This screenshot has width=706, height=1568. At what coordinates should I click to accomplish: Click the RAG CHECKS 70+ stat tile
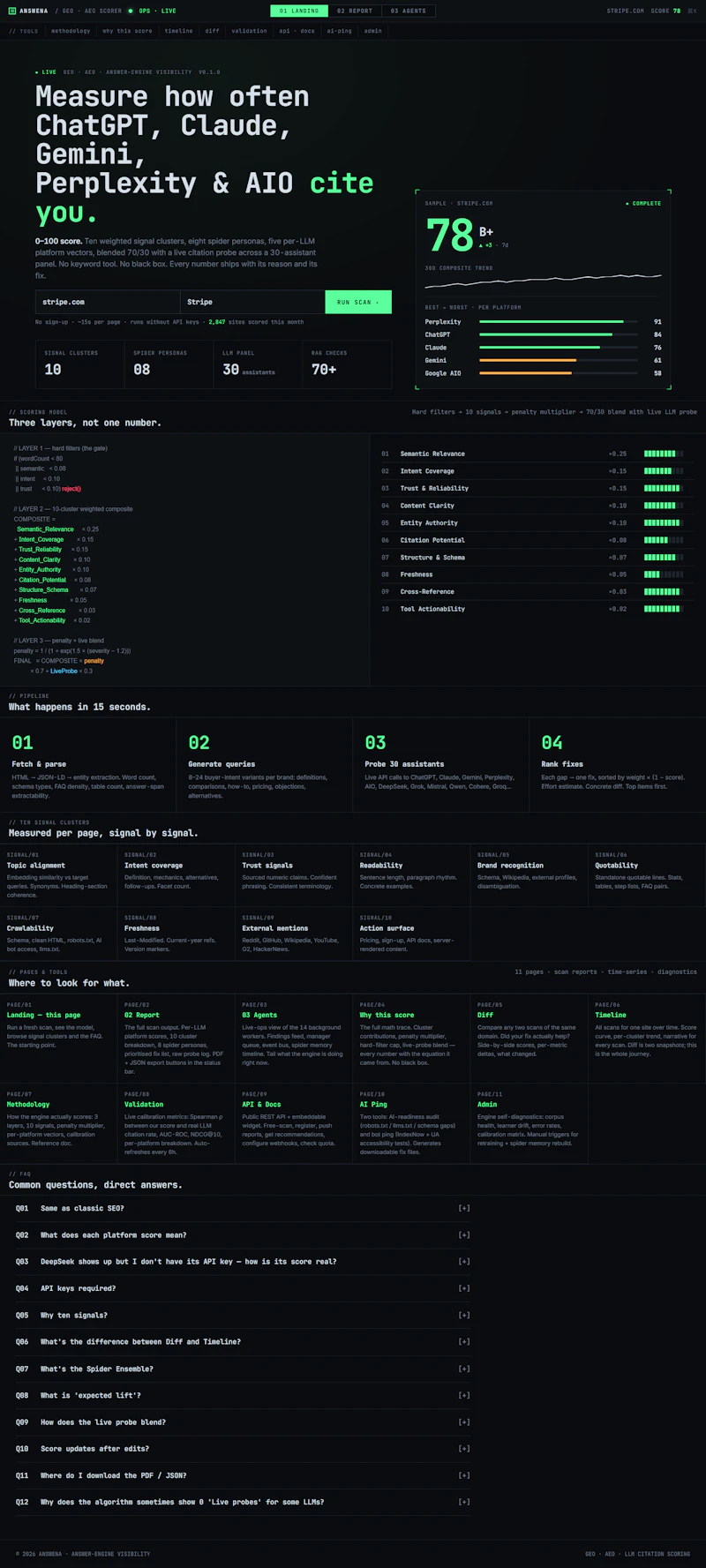coord(347,364)
